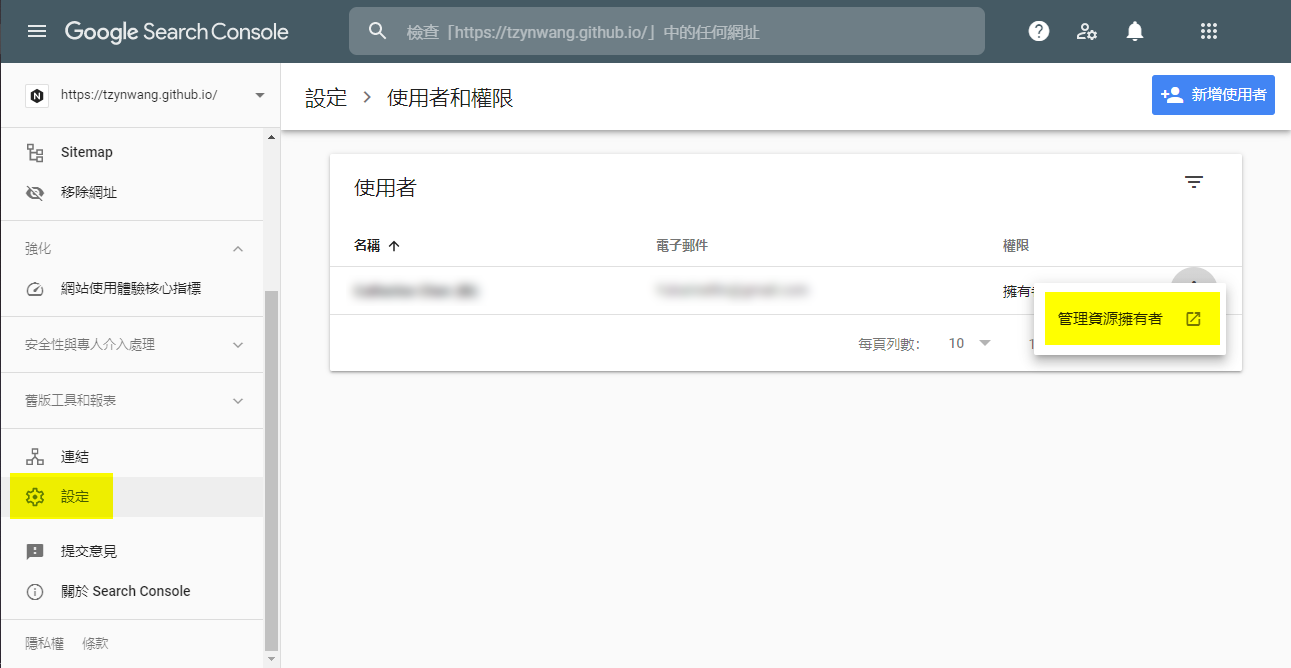Click the sidebar scroll down arrow
Screen dimensions: 1291x668
[x=272, y=659]
